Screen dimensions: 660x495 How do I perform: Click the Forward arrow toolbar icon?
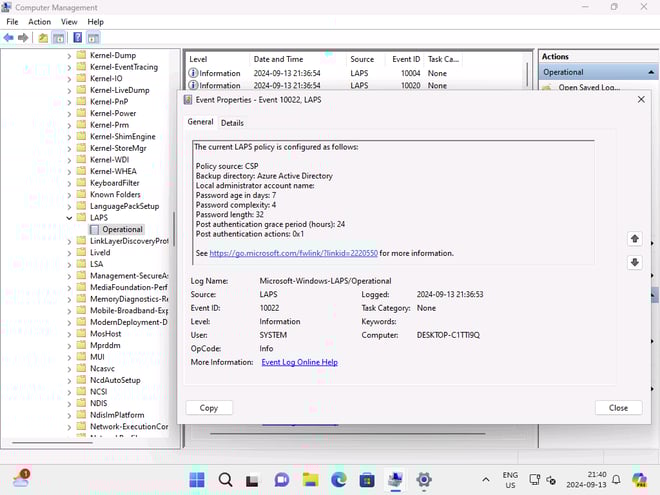click(23, 38)
